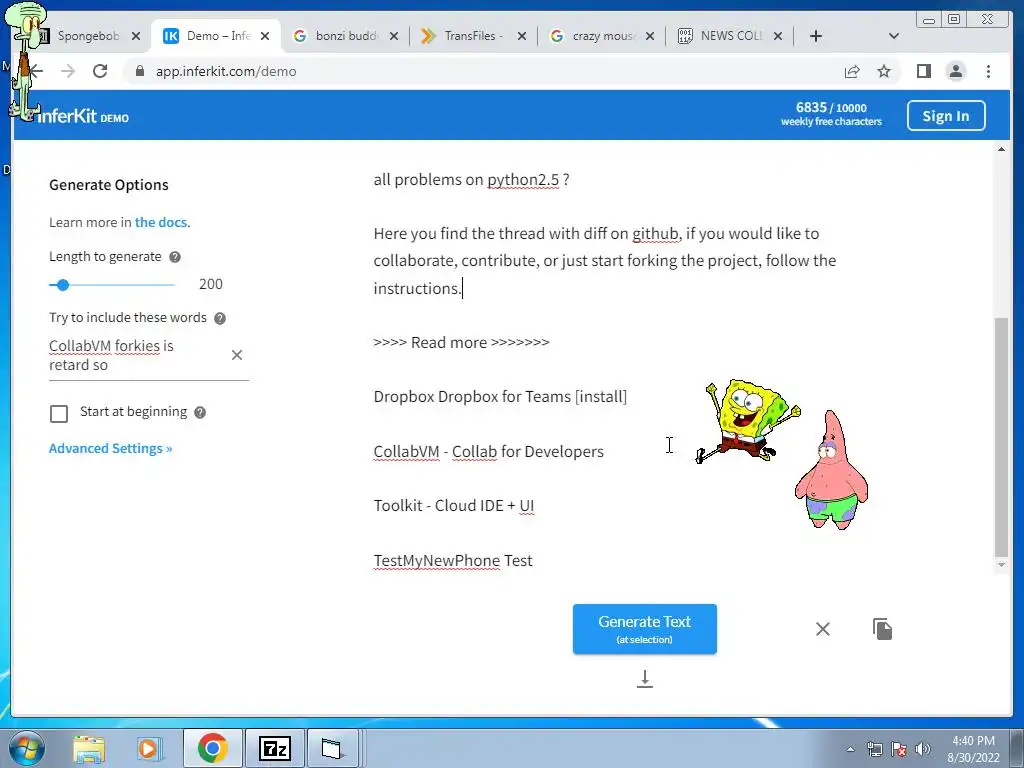Click the editor vertical scrollbar thumb
Screen dimensions: 1024x768
(x=1001, y=436)
